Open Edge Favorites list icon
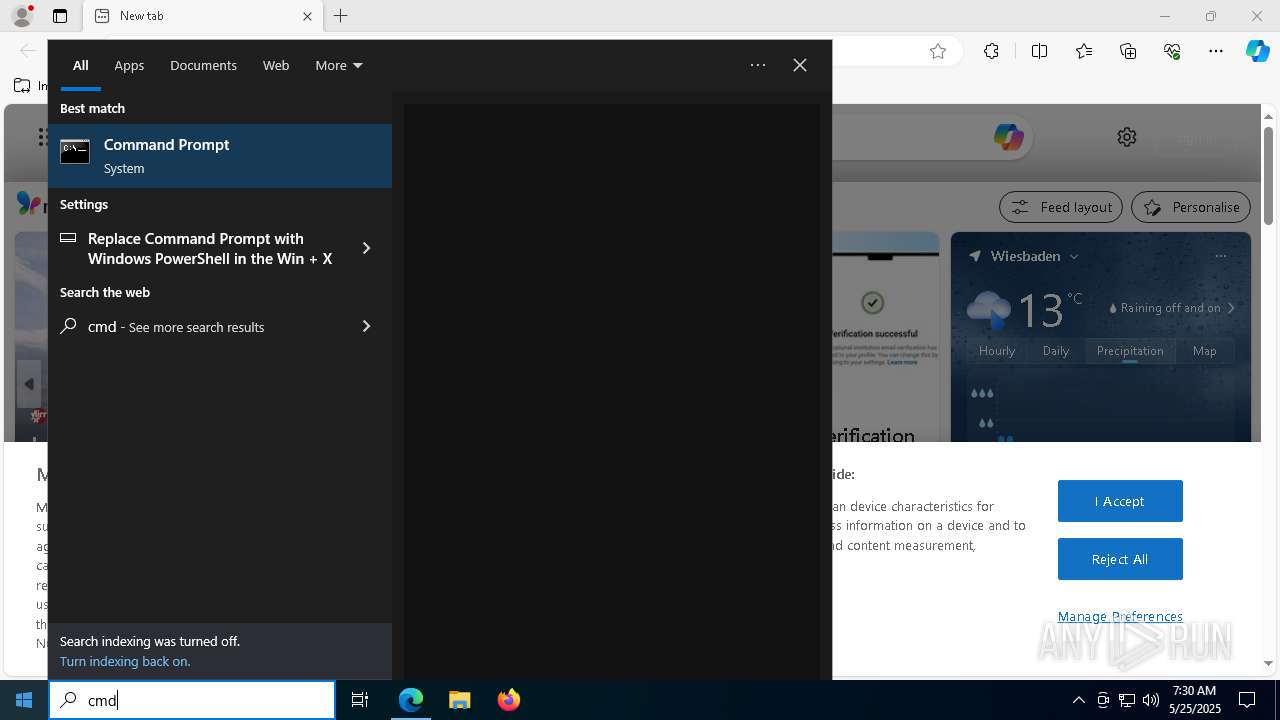The width and height of the screenshot is (1280, 720). click(1084, 51)
